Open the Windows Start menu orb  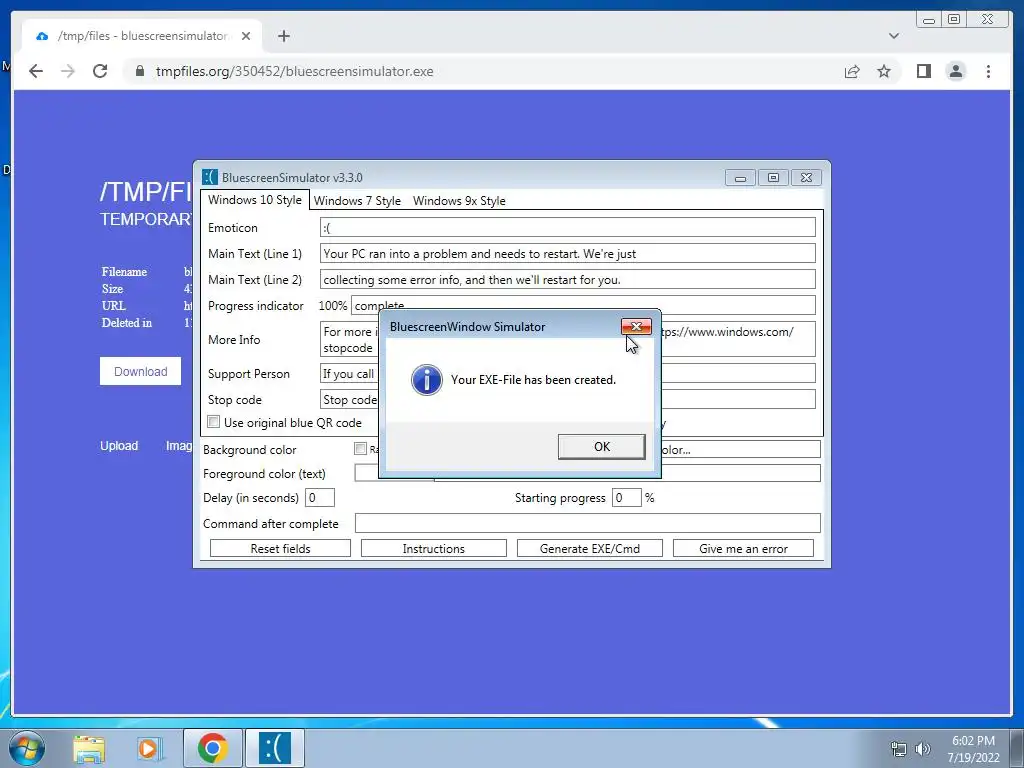27,748
